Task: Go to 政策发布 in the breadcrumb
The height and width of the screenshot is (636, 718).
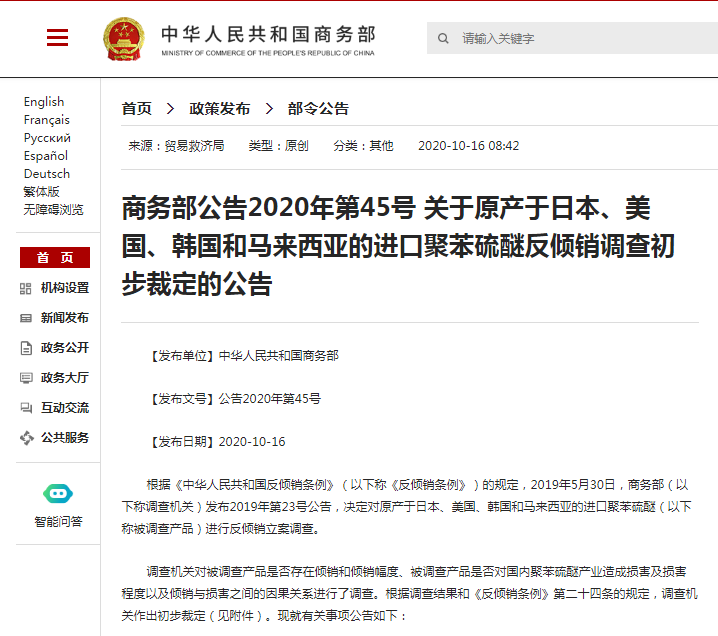Action: [x=220, y=109]
